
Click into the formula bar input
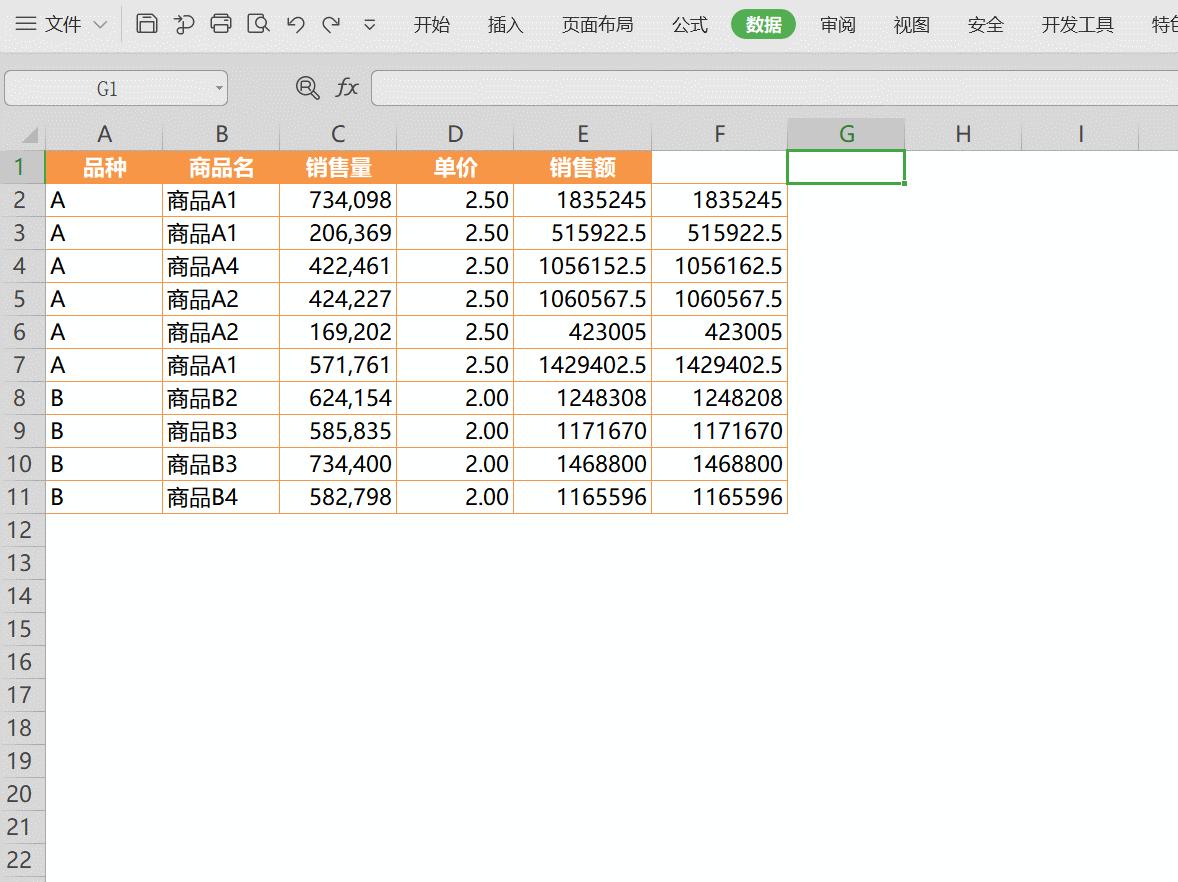(770, 88)
